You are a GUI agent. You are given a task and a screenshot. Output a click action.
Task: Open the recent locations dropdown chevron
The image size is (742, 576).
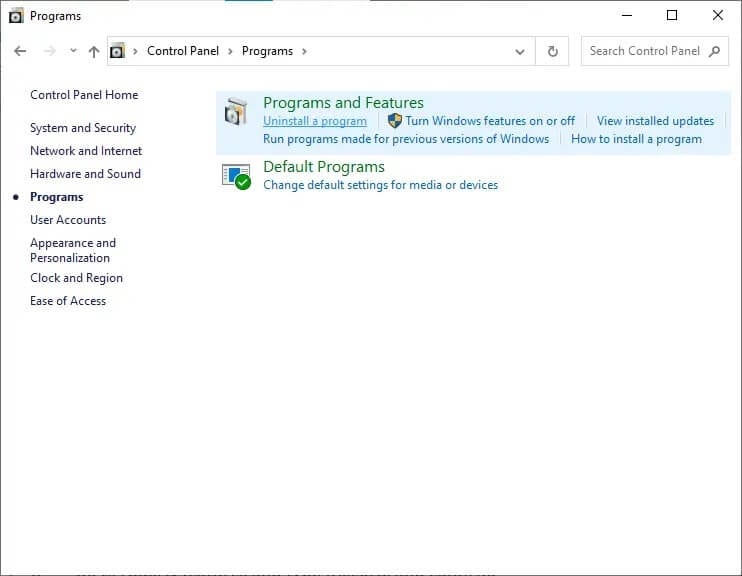pos(73,50)
